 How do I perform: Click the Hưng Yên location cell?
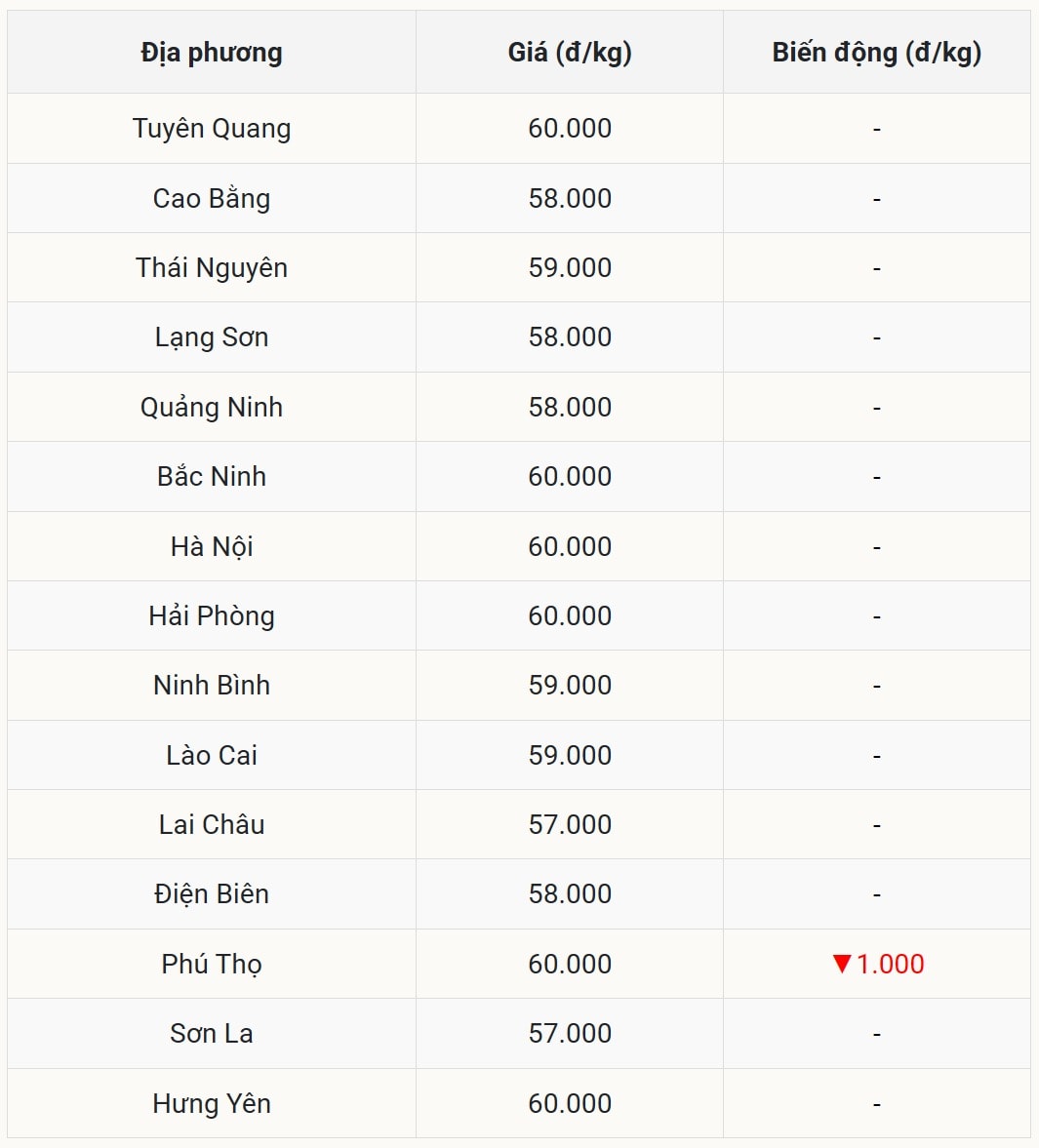tap(212, 1103)
